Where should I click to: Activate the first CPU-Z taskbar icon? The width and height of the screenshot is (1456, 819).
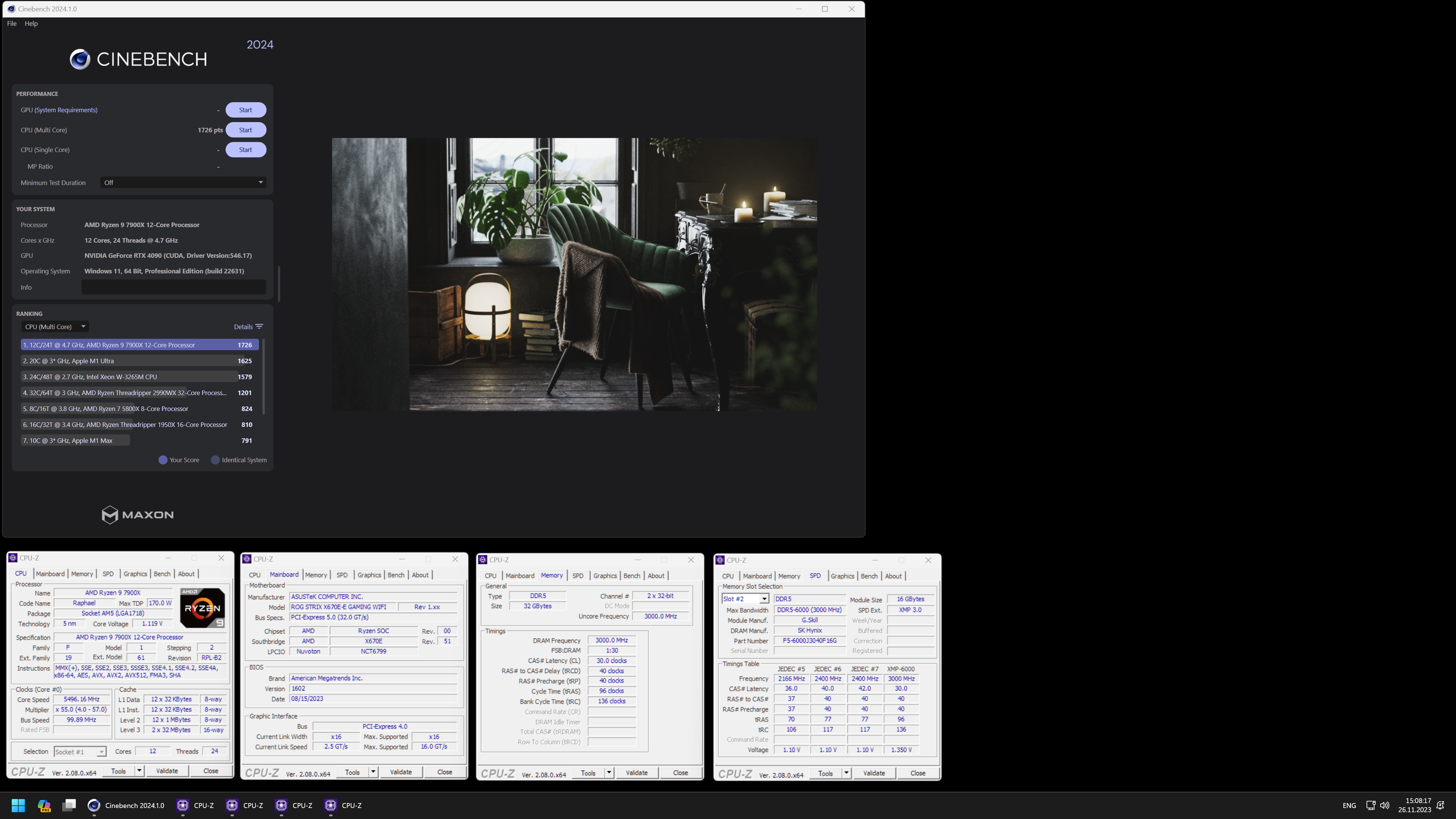(x=196, y=805)
